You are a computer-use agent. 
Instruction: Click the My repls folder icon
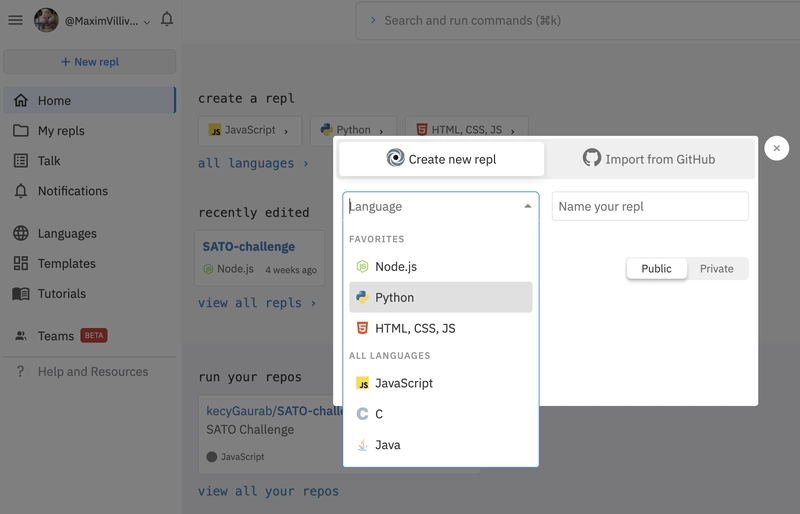pyautogui.click(x=20, y=131)
